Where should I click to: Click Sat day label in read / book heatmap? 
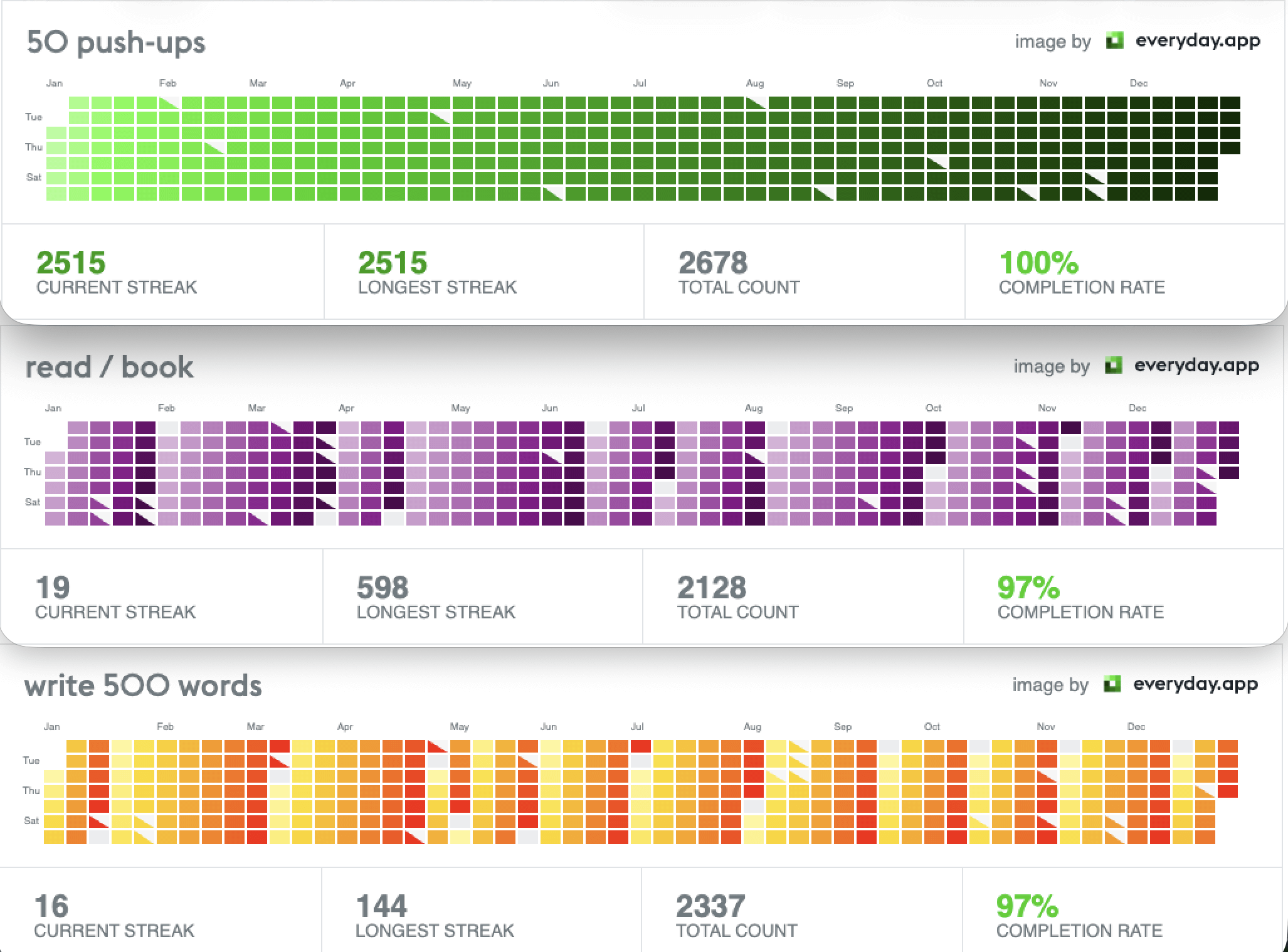tap(33, 502)
